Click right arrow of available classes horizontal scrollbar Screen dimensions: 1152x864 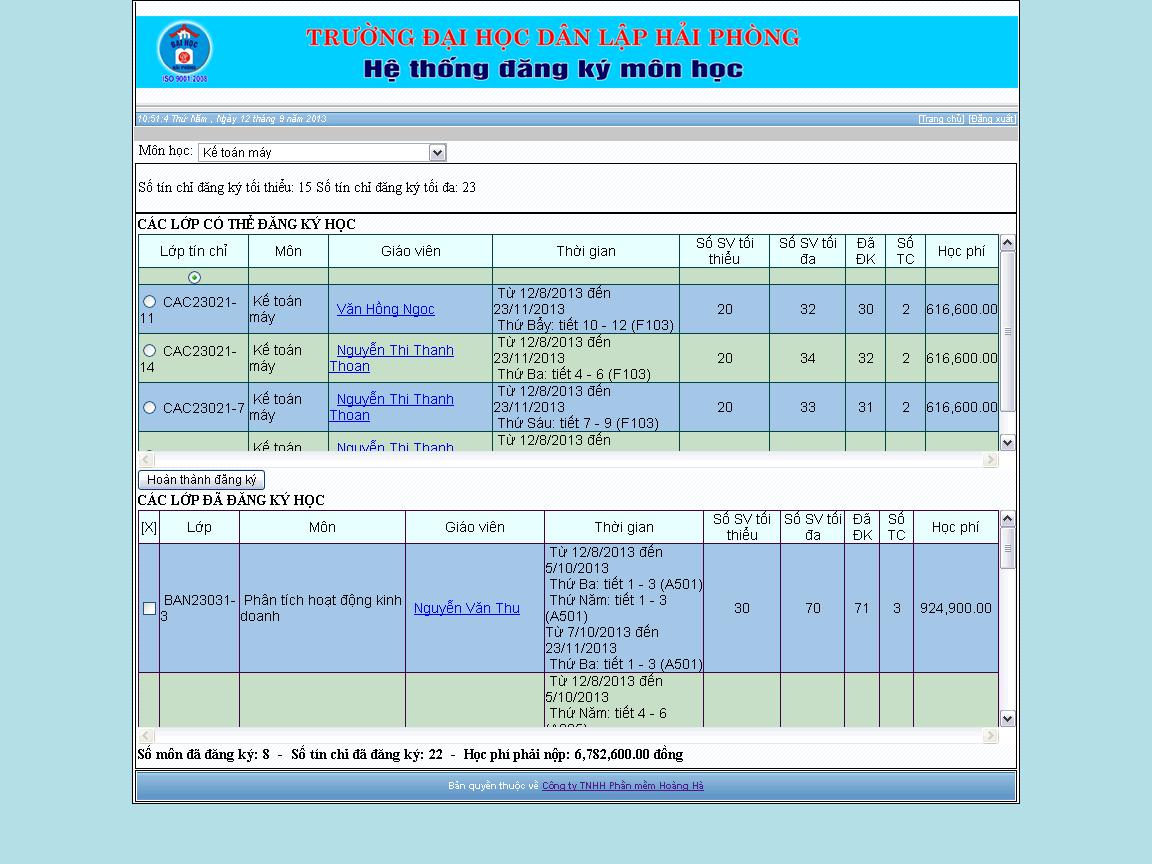(990, 460)
